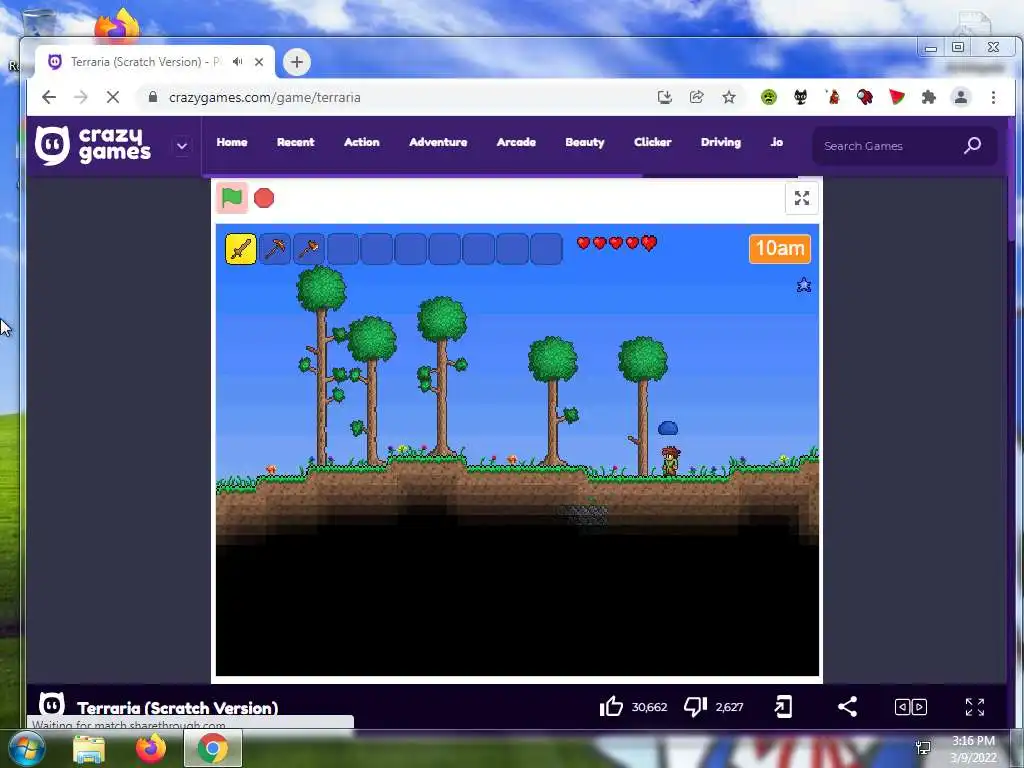Toggle Scratch player fullscreen icon
Viewport: 1024px width, 768px height.
coord(802,198)
